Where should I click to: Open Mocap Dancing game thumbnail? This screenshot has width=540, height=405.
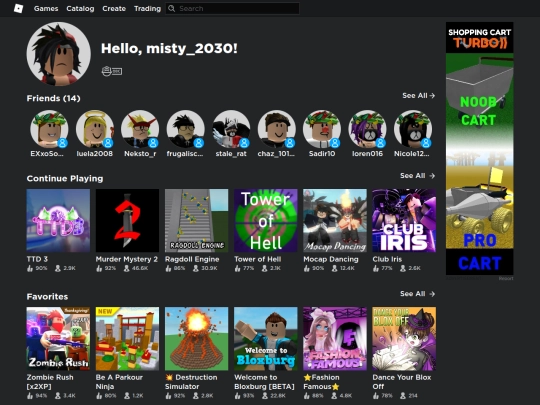(335, 220)
